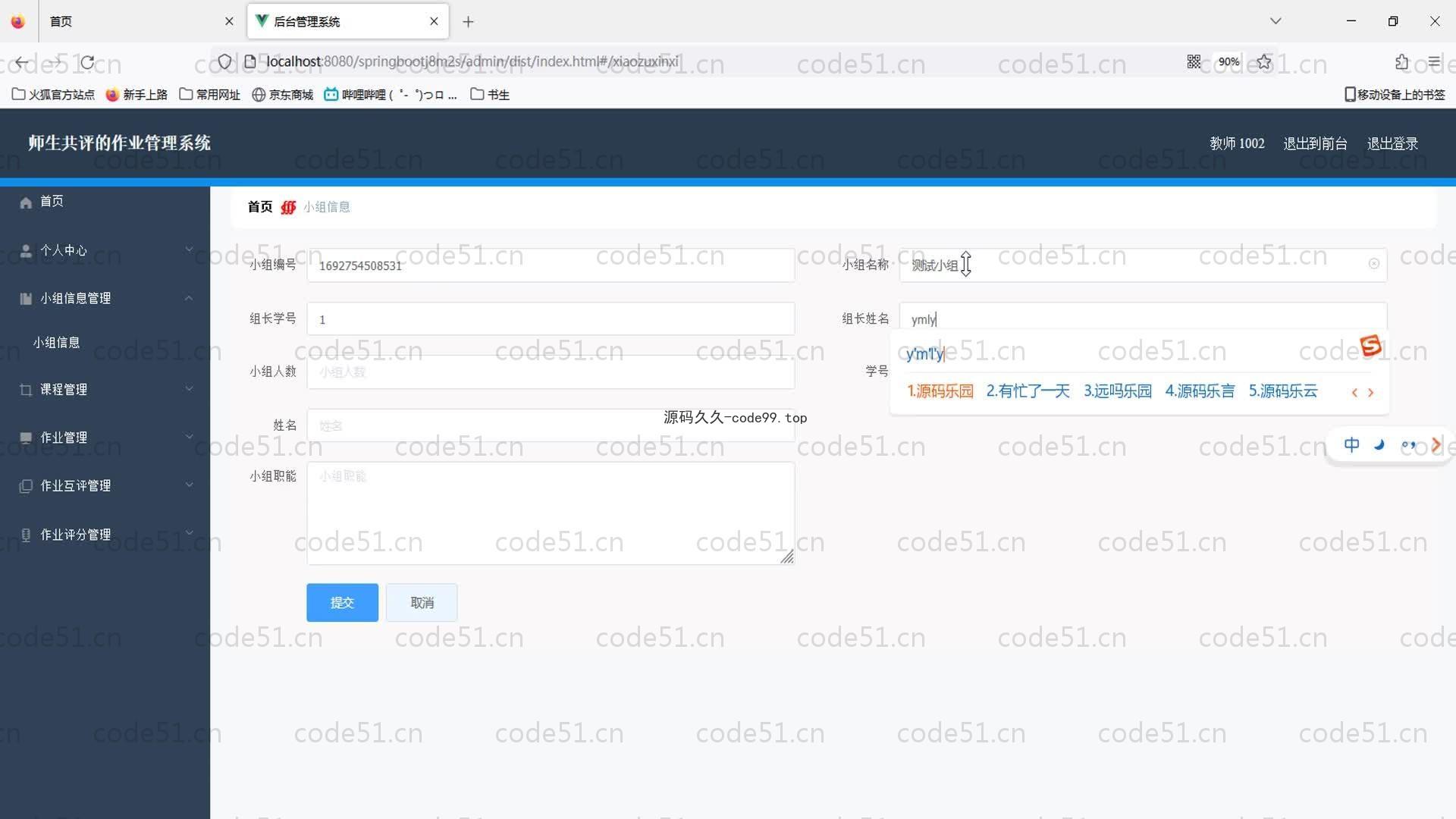Toggle the punctuation mode icon on IME bar
This screenshot has width=1456, height=819.
[x=1408, y=445]
